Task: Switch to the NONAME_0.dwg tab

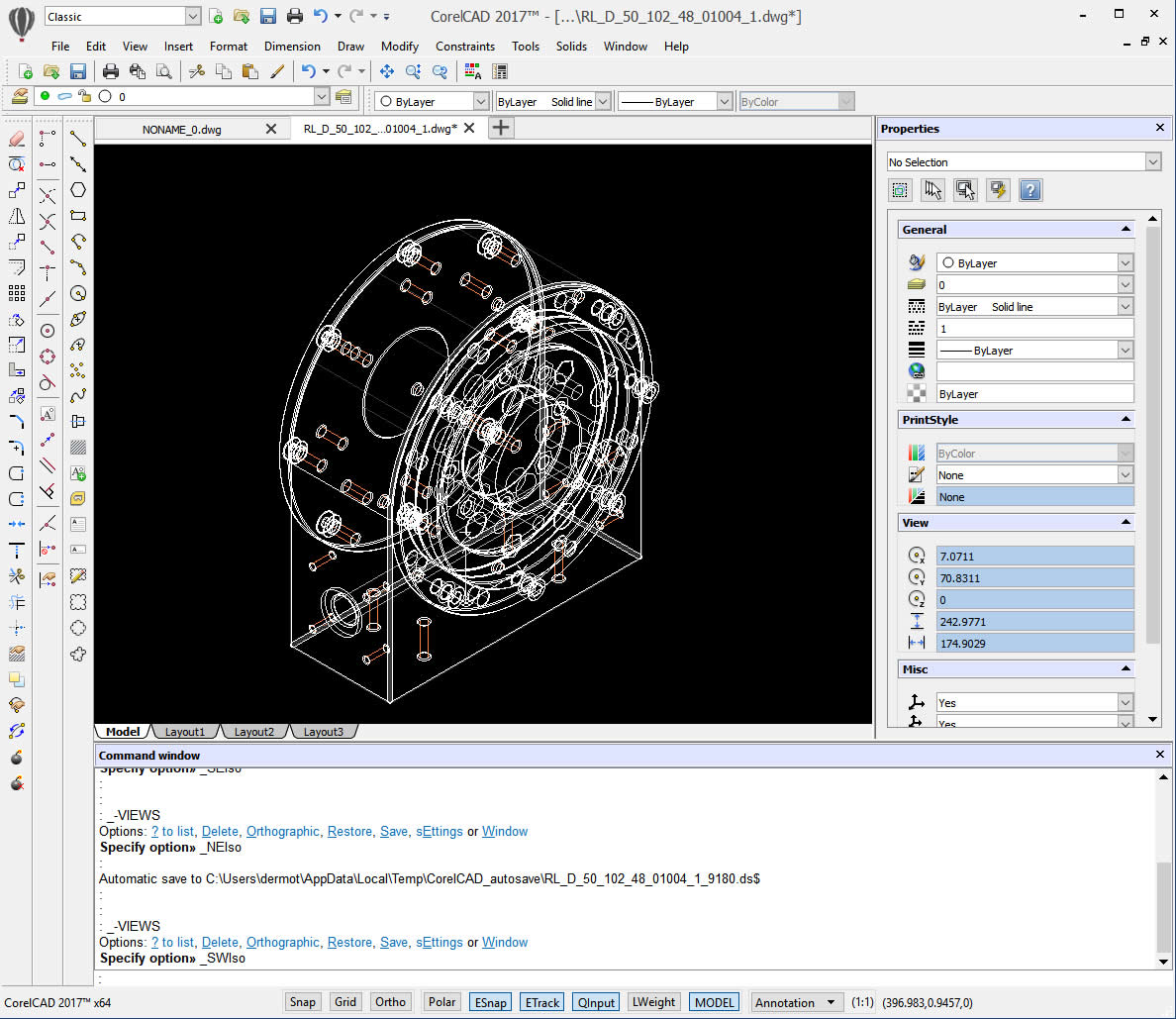Action: click(181, 129)
